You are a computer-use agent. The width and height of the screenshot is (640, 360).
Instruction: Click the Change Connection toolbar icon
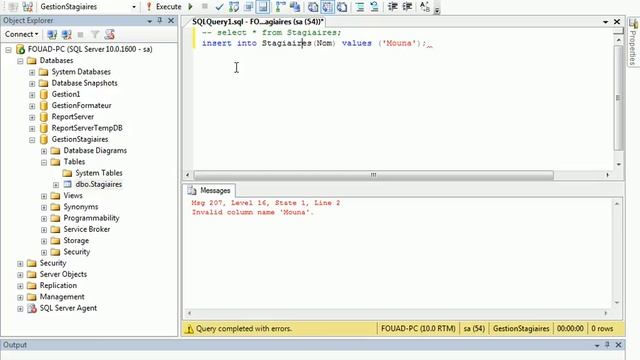point(28,7)
